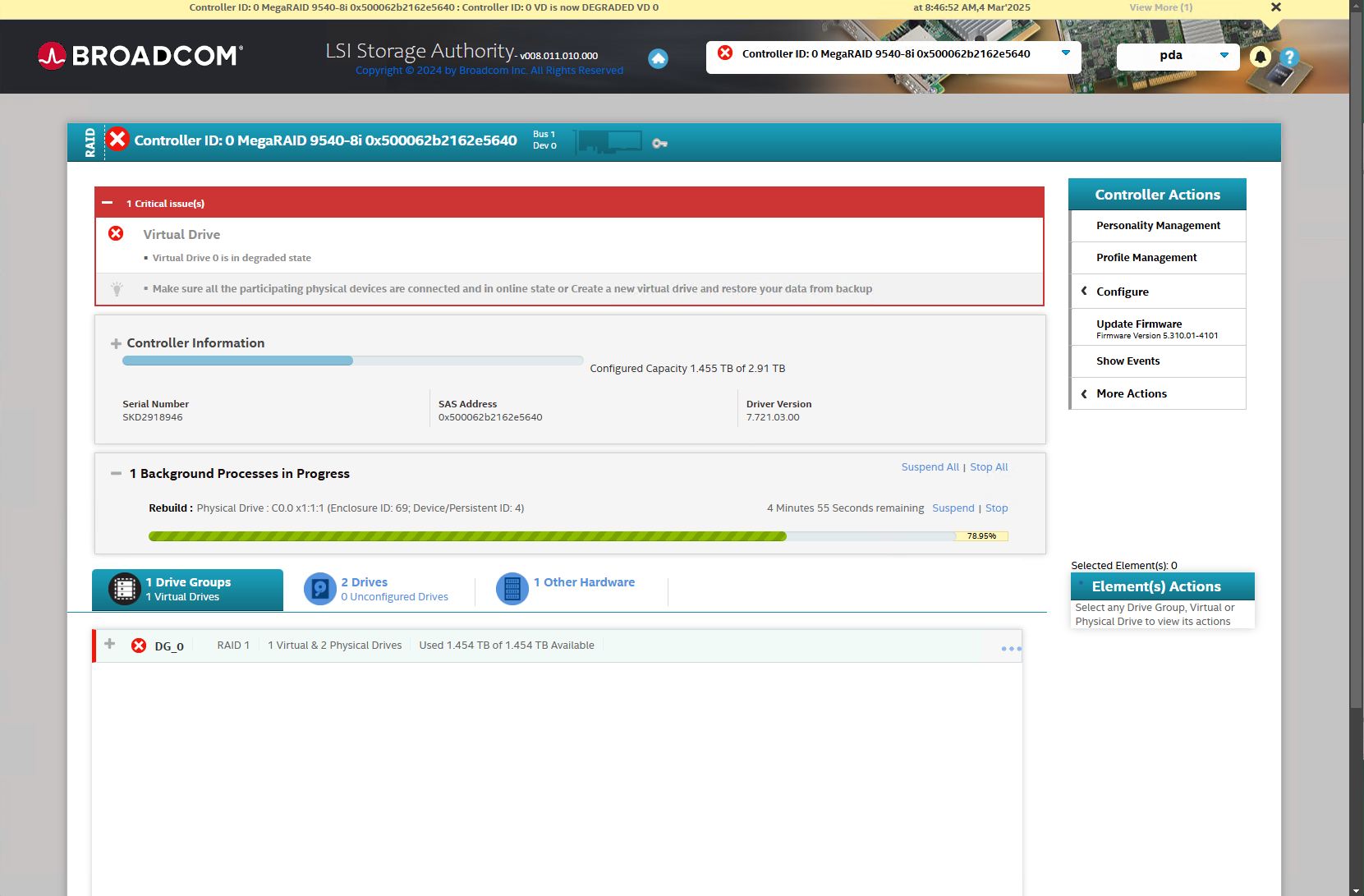Open the help question mark icon

click(1289, 57)
